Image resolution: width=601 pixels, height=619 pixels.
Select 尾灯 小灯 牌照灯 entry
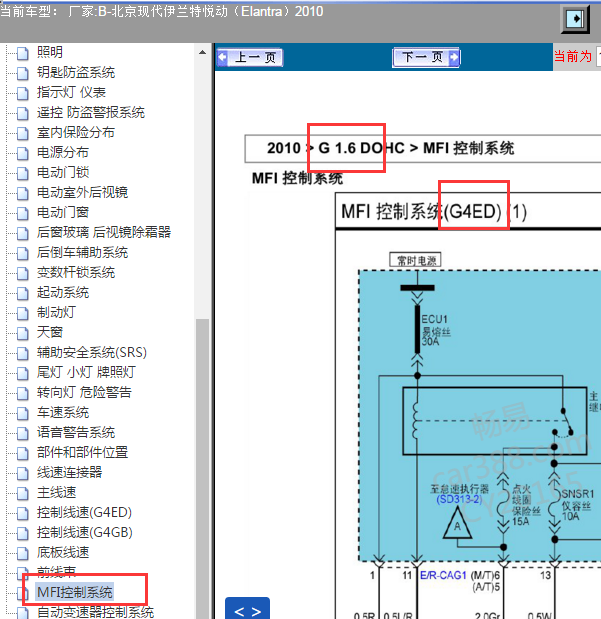(x=86, y=372)
